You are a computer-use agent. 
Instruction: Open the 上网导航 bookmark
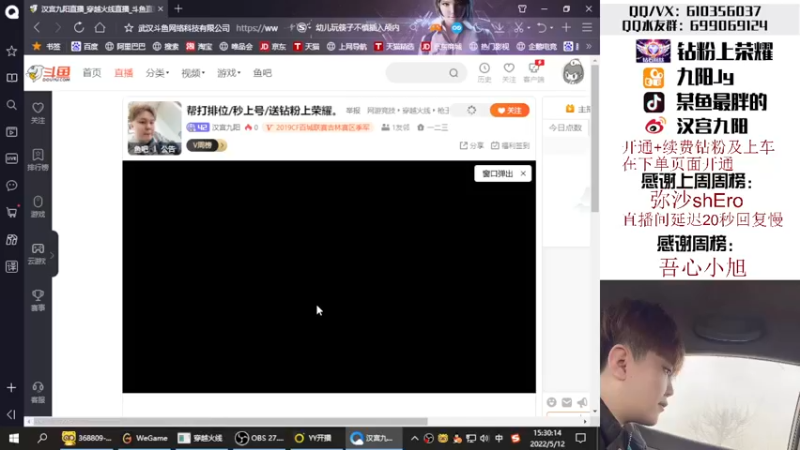pyautogui.click(x=347, y=46)
